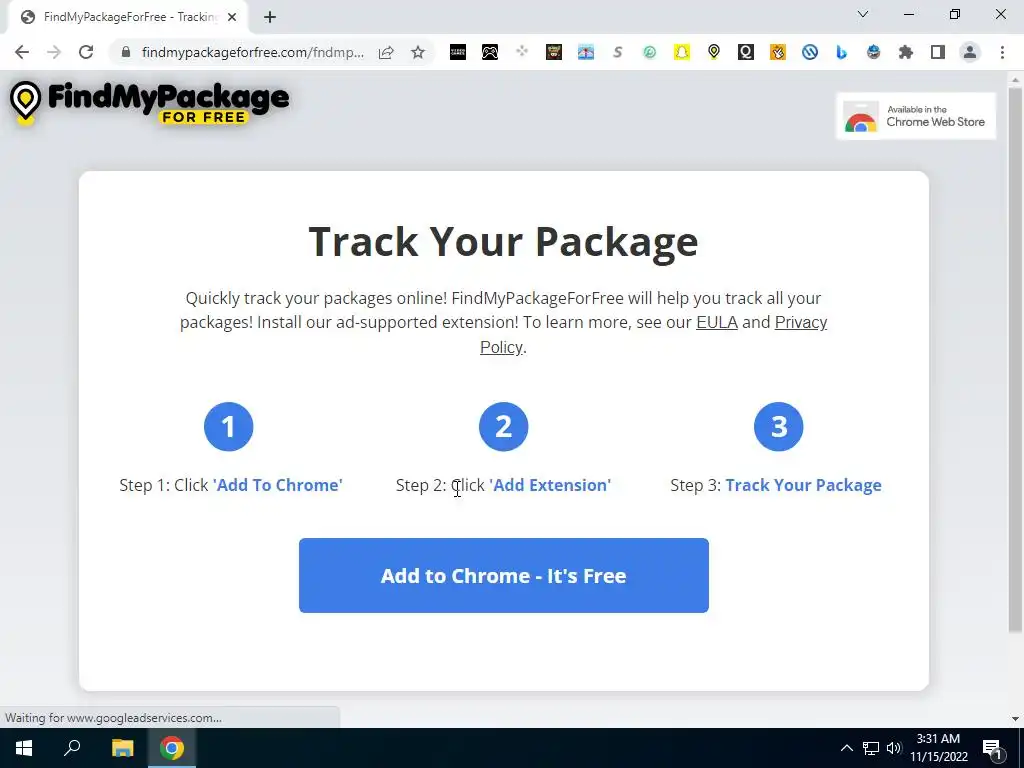1024x768 pixels.
Task: Open the taskbar clock and date
Action: click(x=939, y=748)
